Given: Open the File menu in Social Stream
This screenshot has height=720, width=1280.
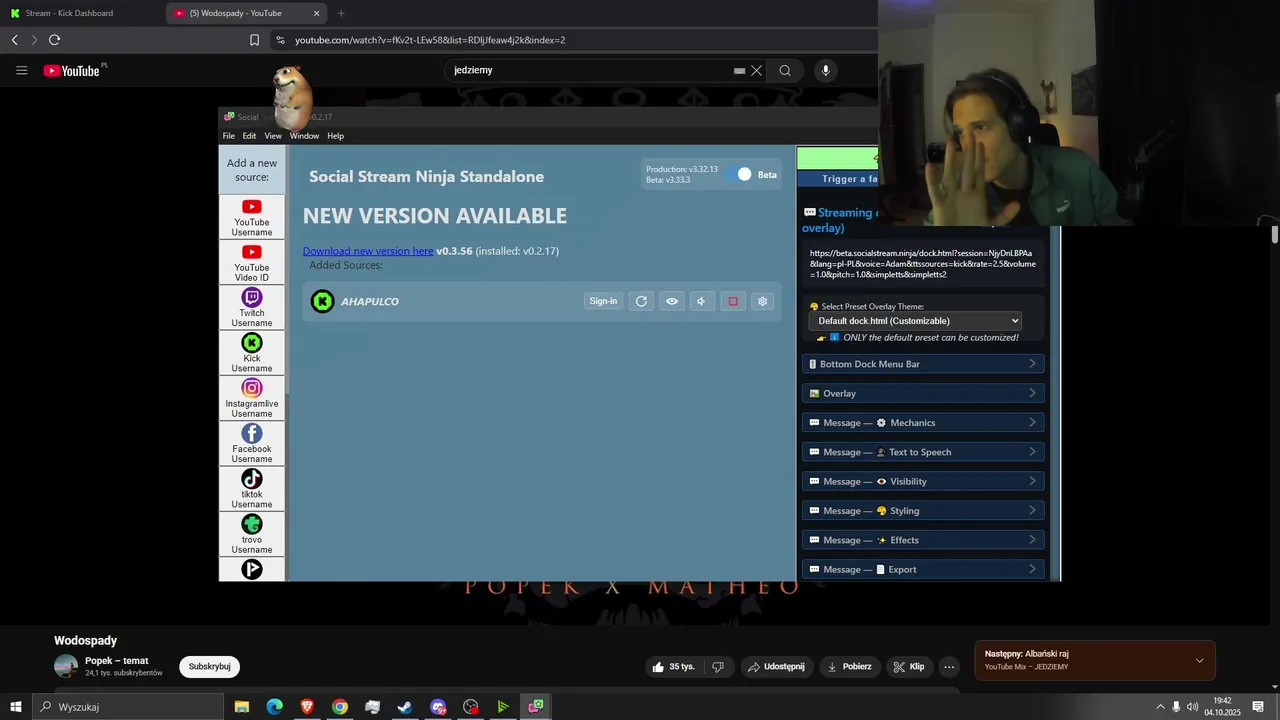Looking at the screenshot, I should [229, 136].
